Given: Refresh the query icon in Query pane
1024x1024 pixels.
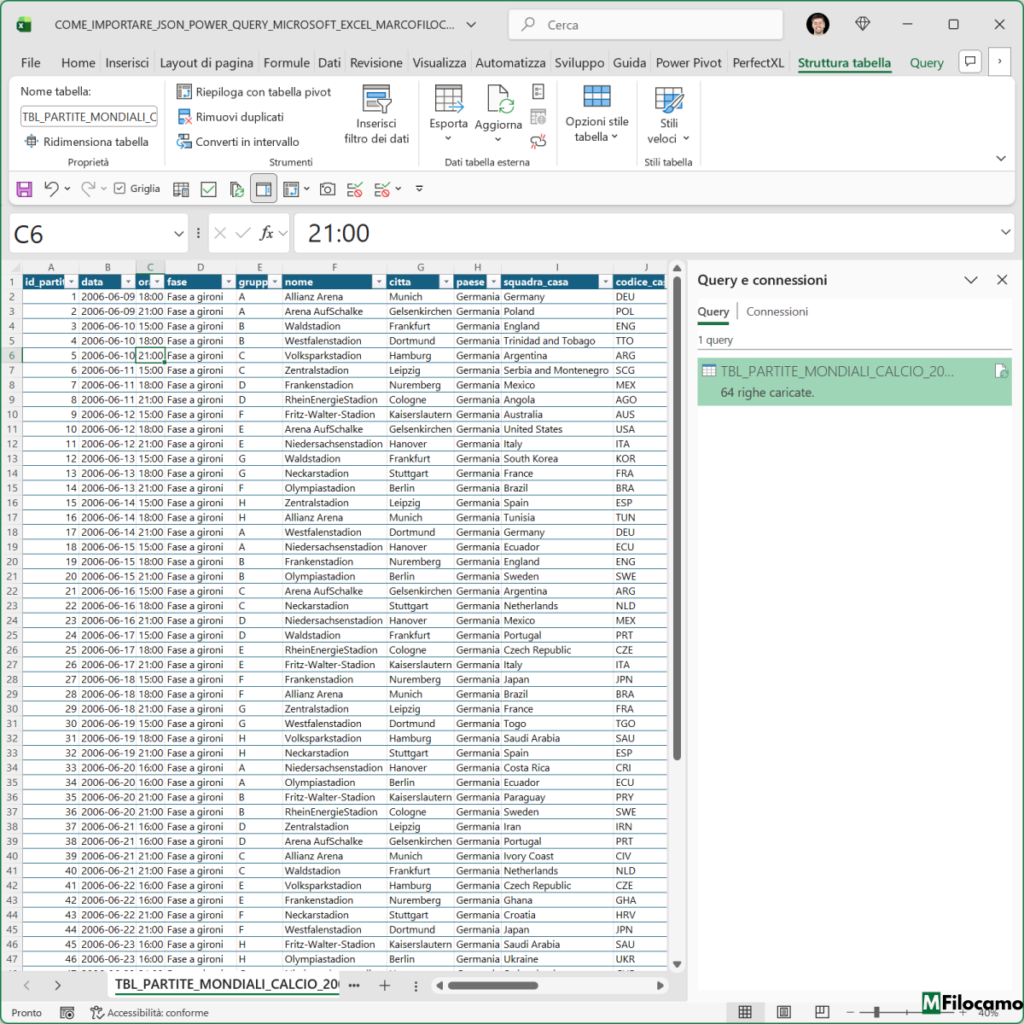Looking at the screenshot, I should coord(1001,372).
